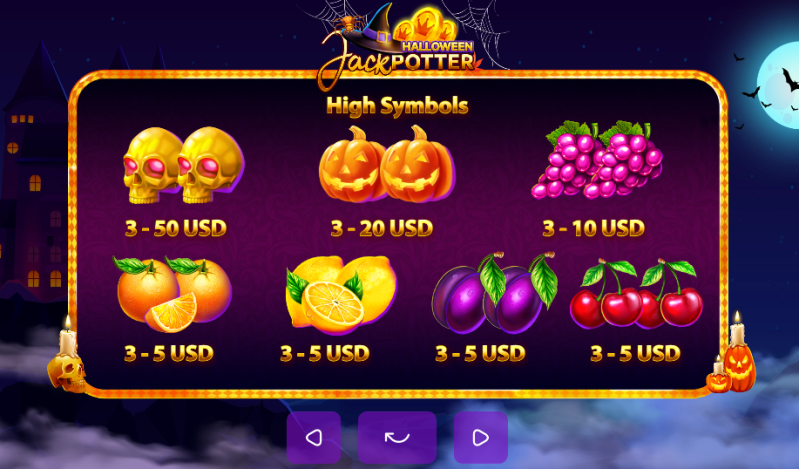Select the red cherries symbol
Screen dimensions: 799x469
pyautogui.click(x=636, y=293)
